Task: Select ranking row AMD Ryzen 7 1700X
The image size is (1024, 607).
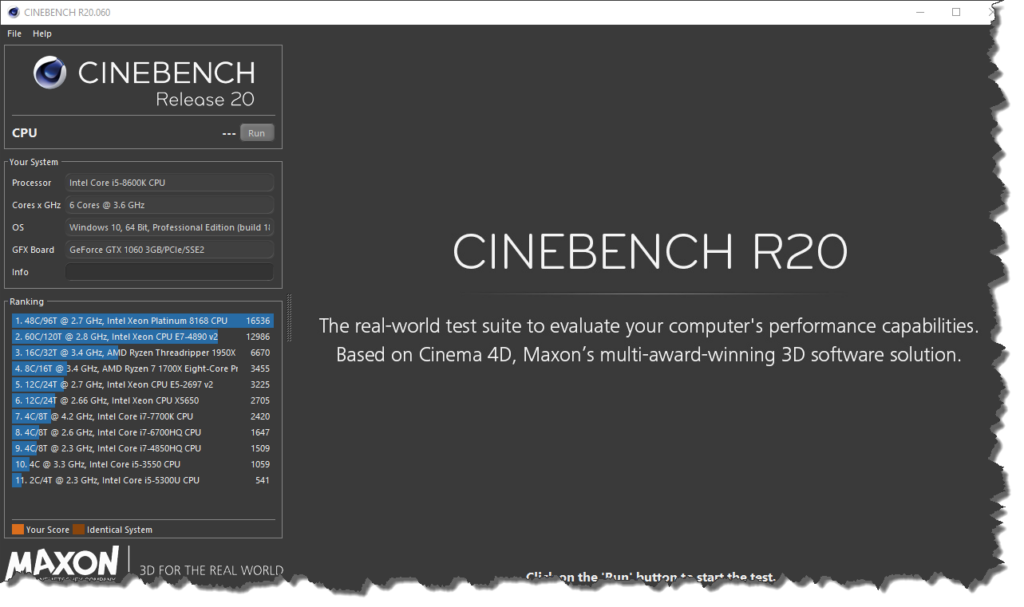Action: tap(142, 369)
